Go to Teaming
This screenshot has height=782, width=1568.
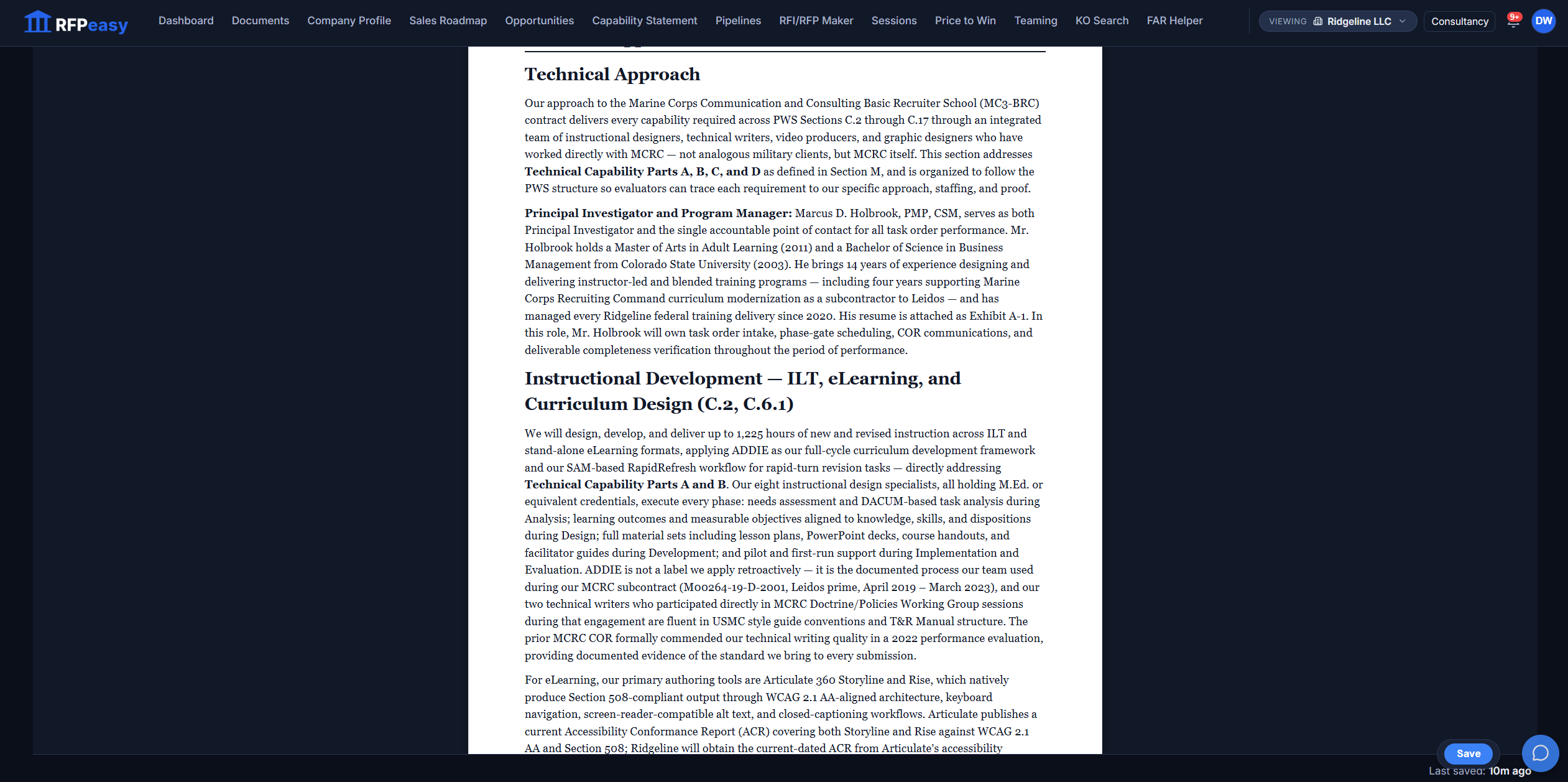1035,21
